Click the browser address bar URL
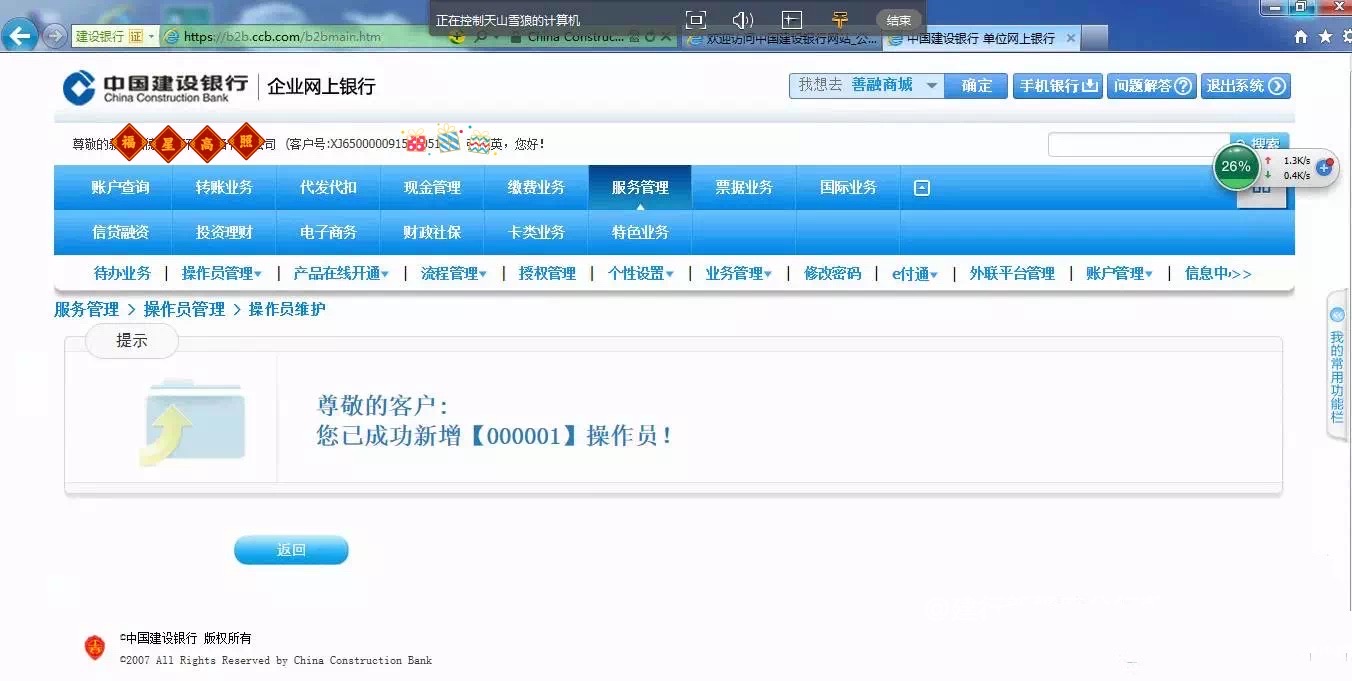The image size is (1352, 681). (x=282, y=37)
